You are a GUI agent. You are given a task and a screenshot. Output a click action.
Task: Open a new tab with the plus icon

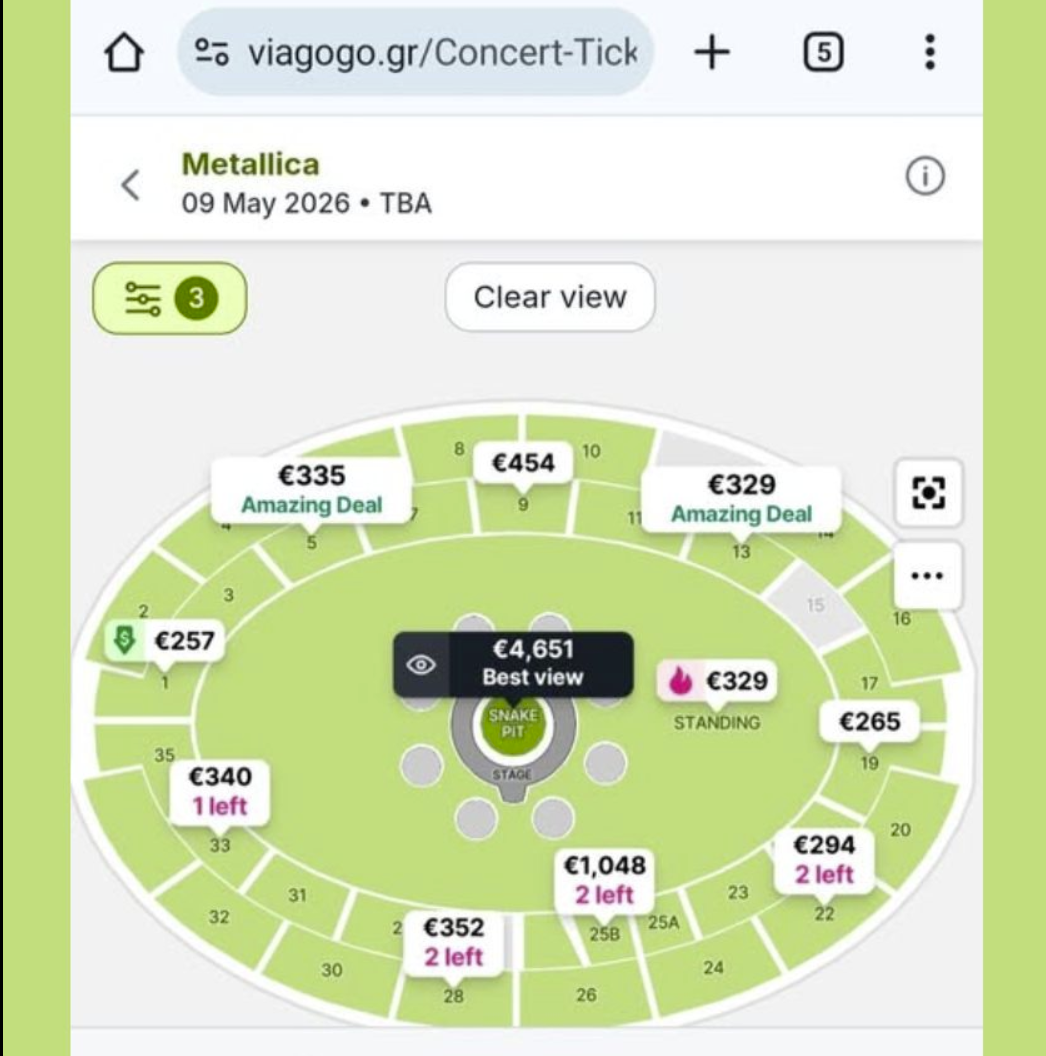[x=712, y=53]
